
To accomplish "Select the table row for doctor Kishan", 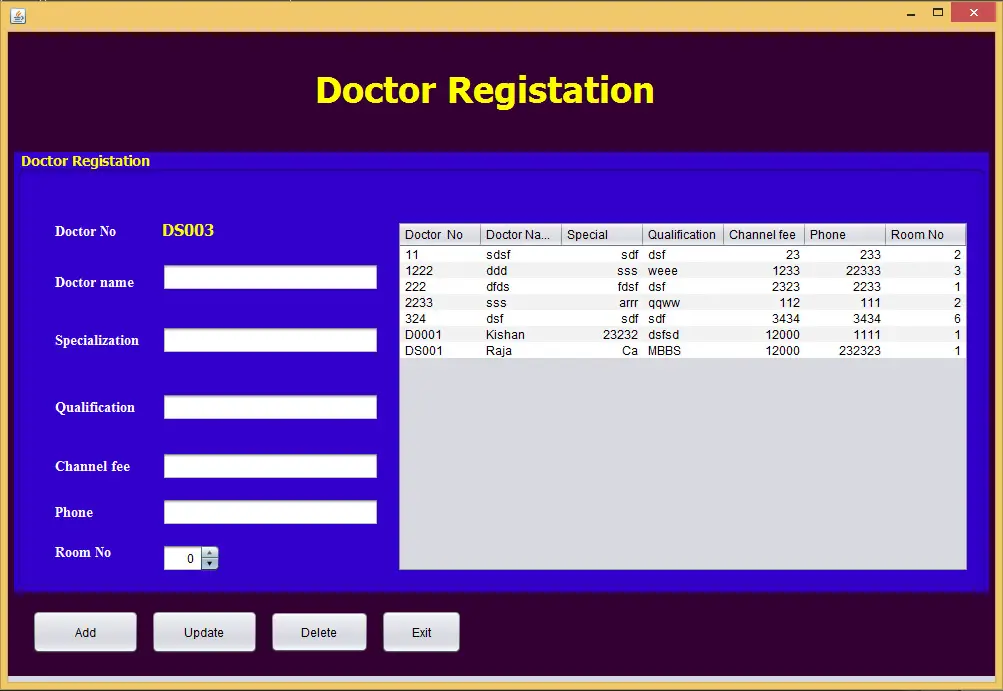I will coord(600,334).
